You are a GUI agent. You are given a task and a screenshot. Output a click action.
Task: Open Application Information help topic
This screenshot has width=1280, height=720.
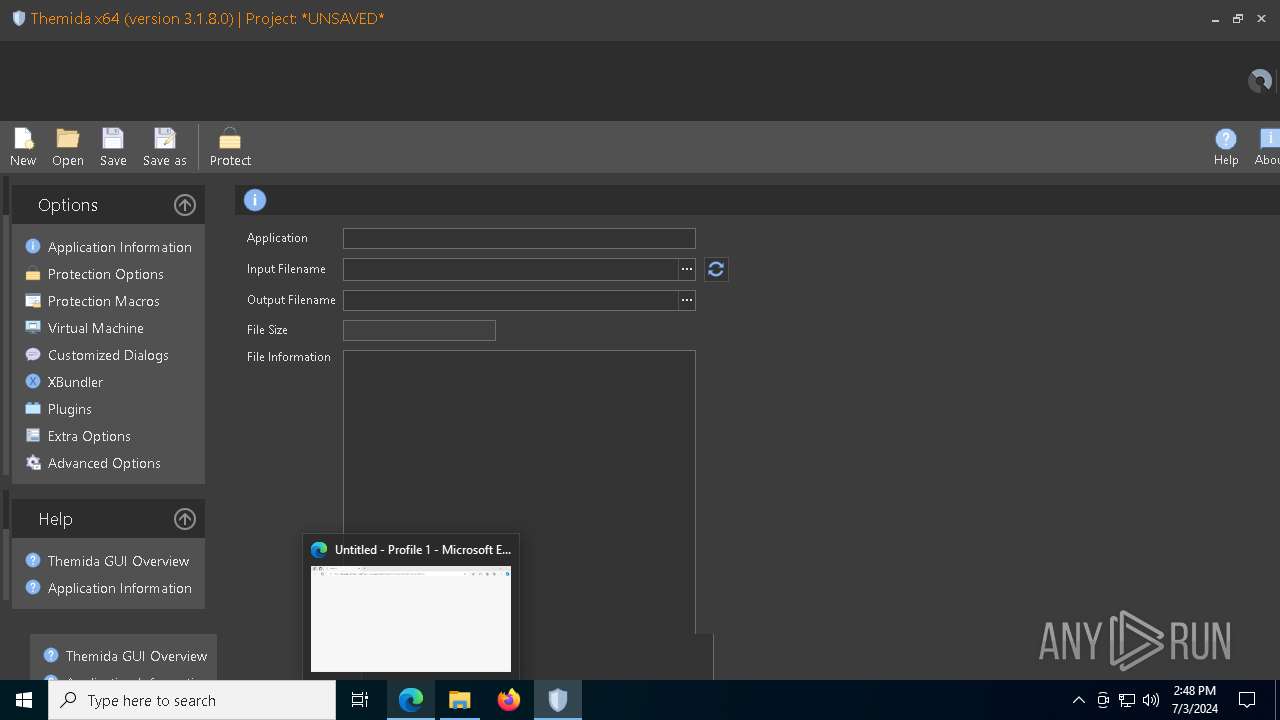[x=108, y=588]
